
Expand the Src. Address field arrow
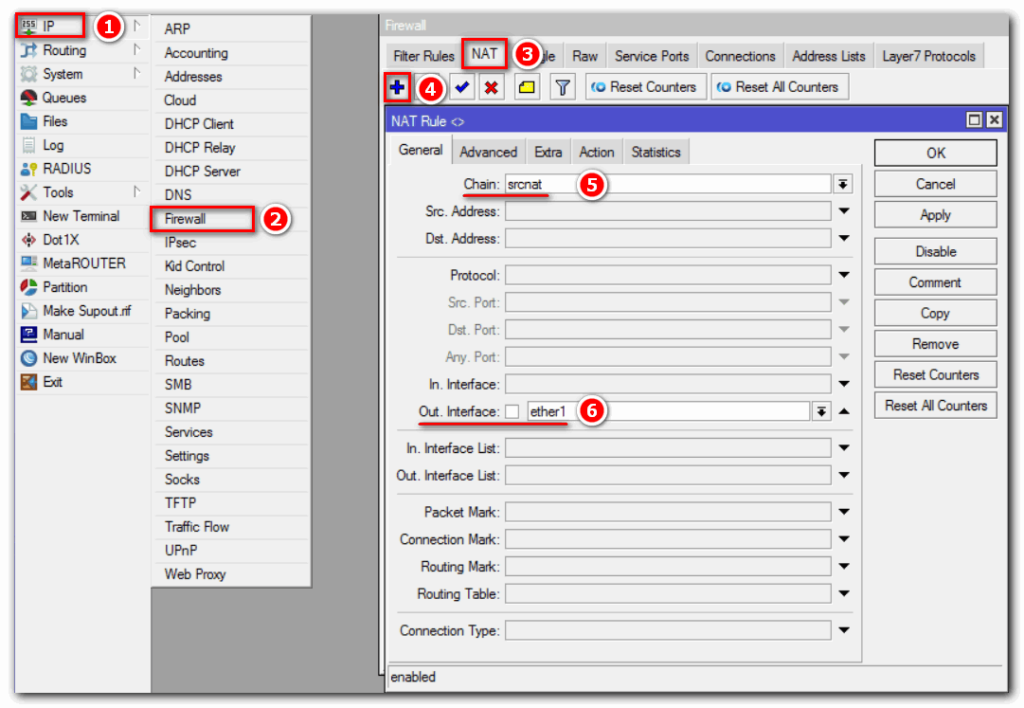[843, 211]
